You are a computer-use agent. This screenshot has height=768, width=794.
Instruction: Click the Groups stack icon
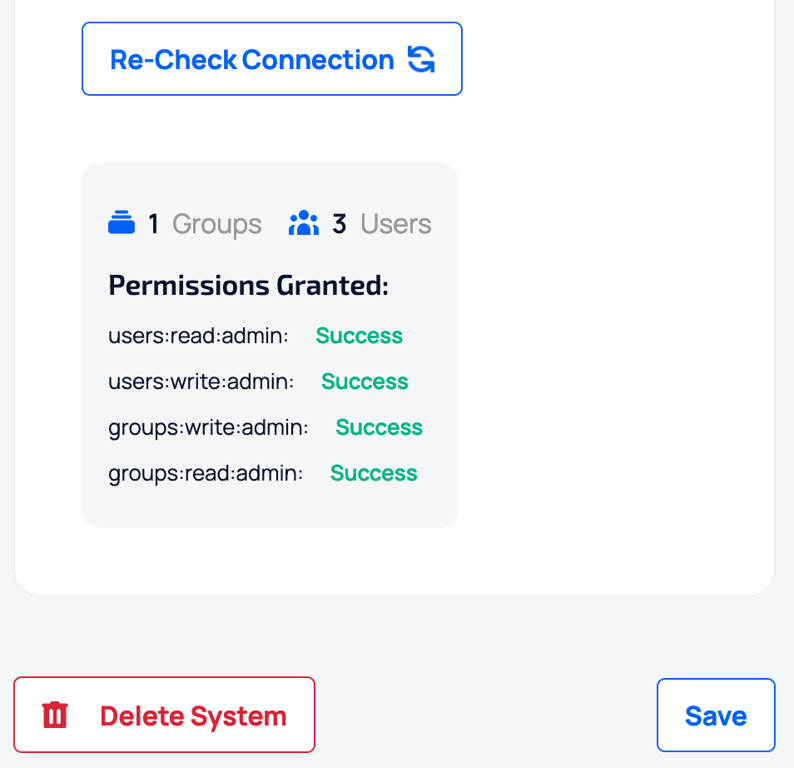(122, 222)
